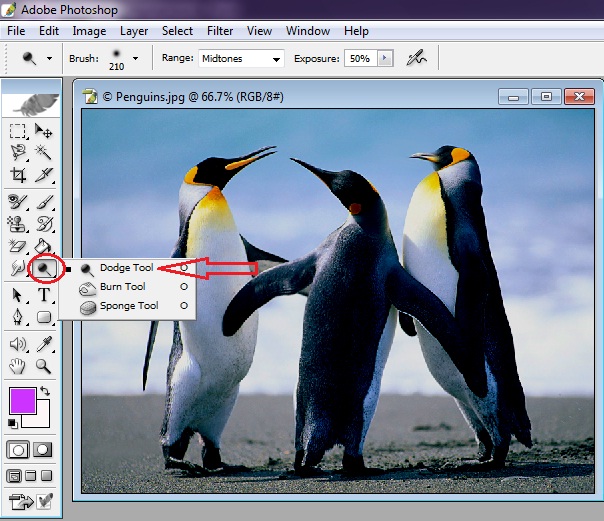The width and height of the screenshot is (604, 521).
Task: Minimize the Penguins.jpg document window
Action: tap(513, 97)
